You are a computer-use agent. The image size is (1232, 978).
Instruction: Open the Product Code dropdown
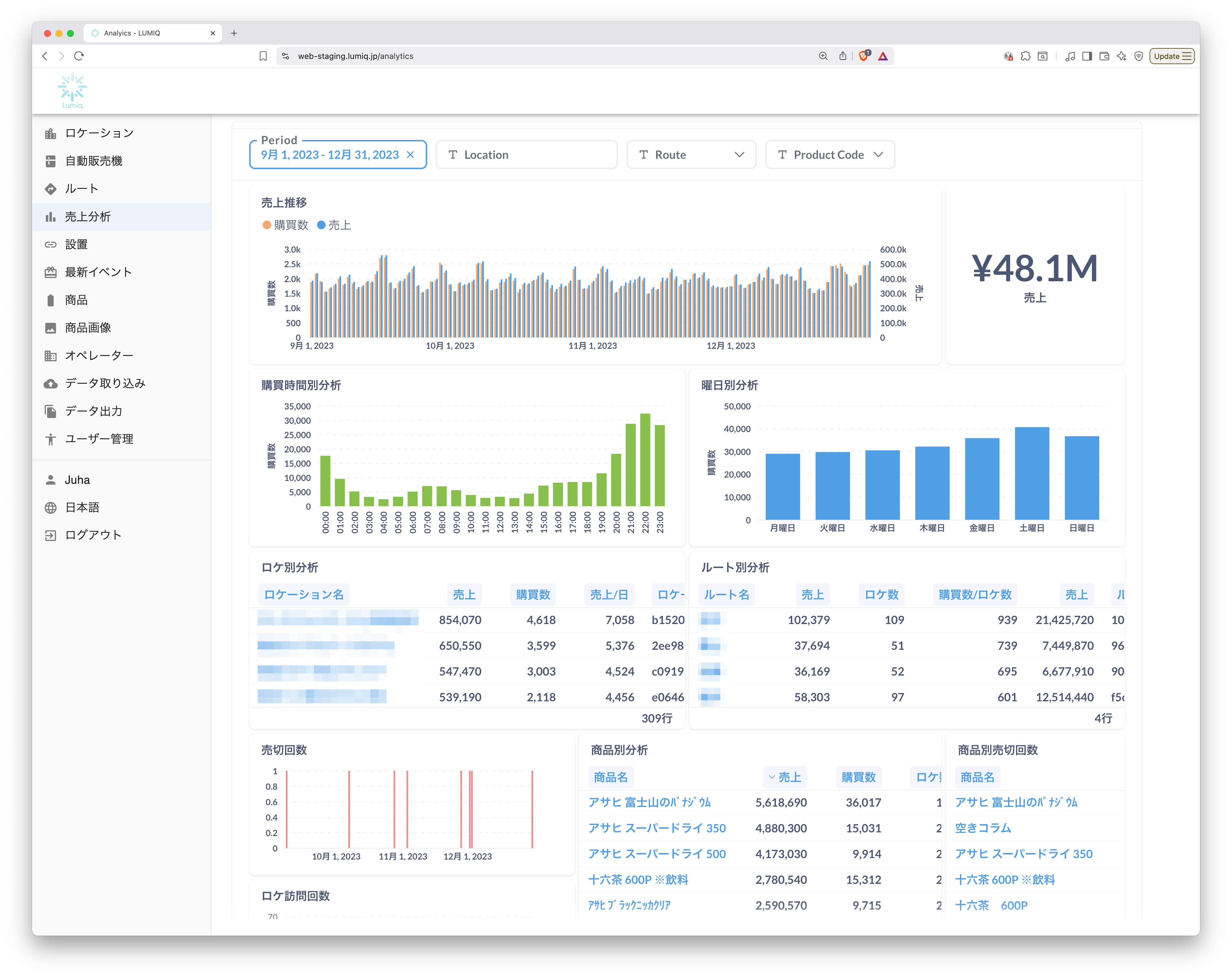point(878,155)
